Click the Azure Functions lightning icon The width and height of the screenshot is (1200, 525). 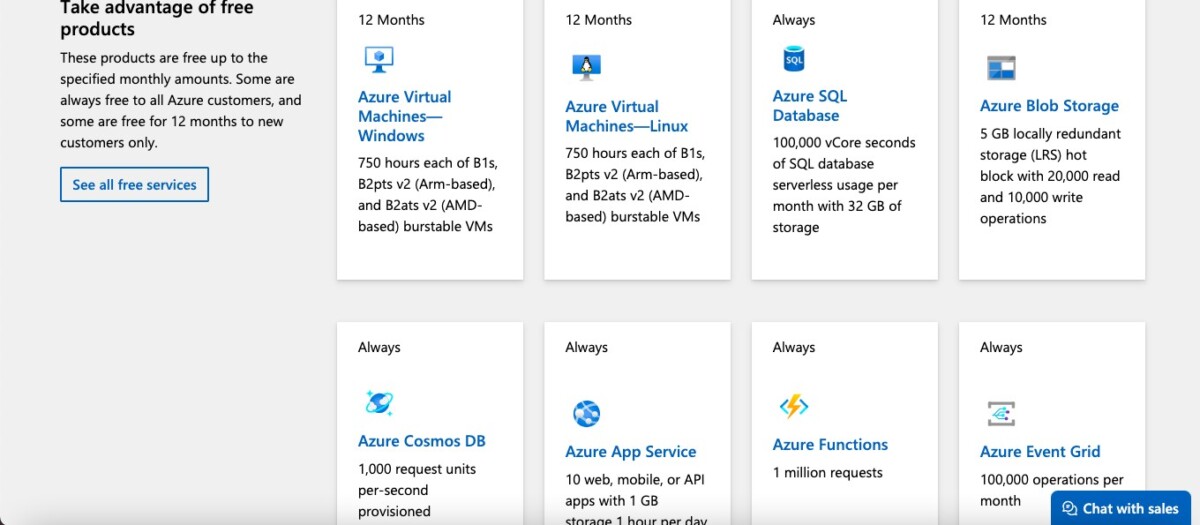click(x=794, y=406)
